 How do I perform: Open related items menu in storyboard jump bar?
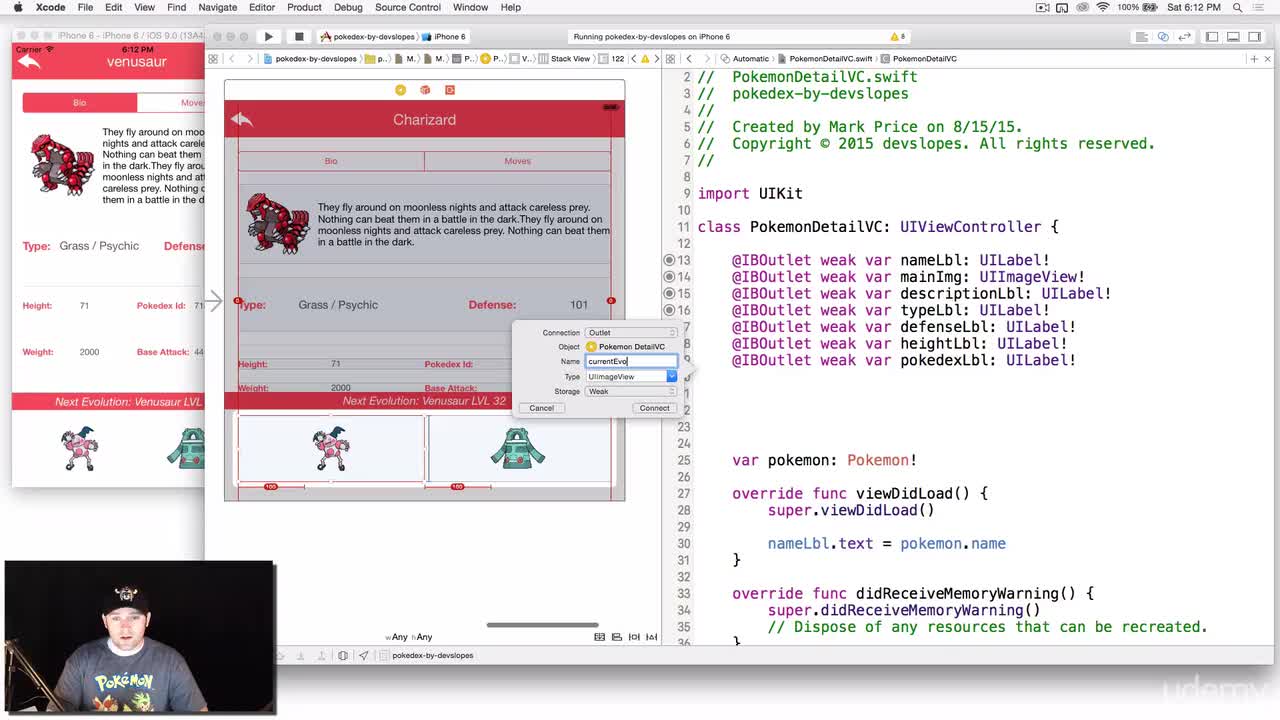(x=213, y=59)
